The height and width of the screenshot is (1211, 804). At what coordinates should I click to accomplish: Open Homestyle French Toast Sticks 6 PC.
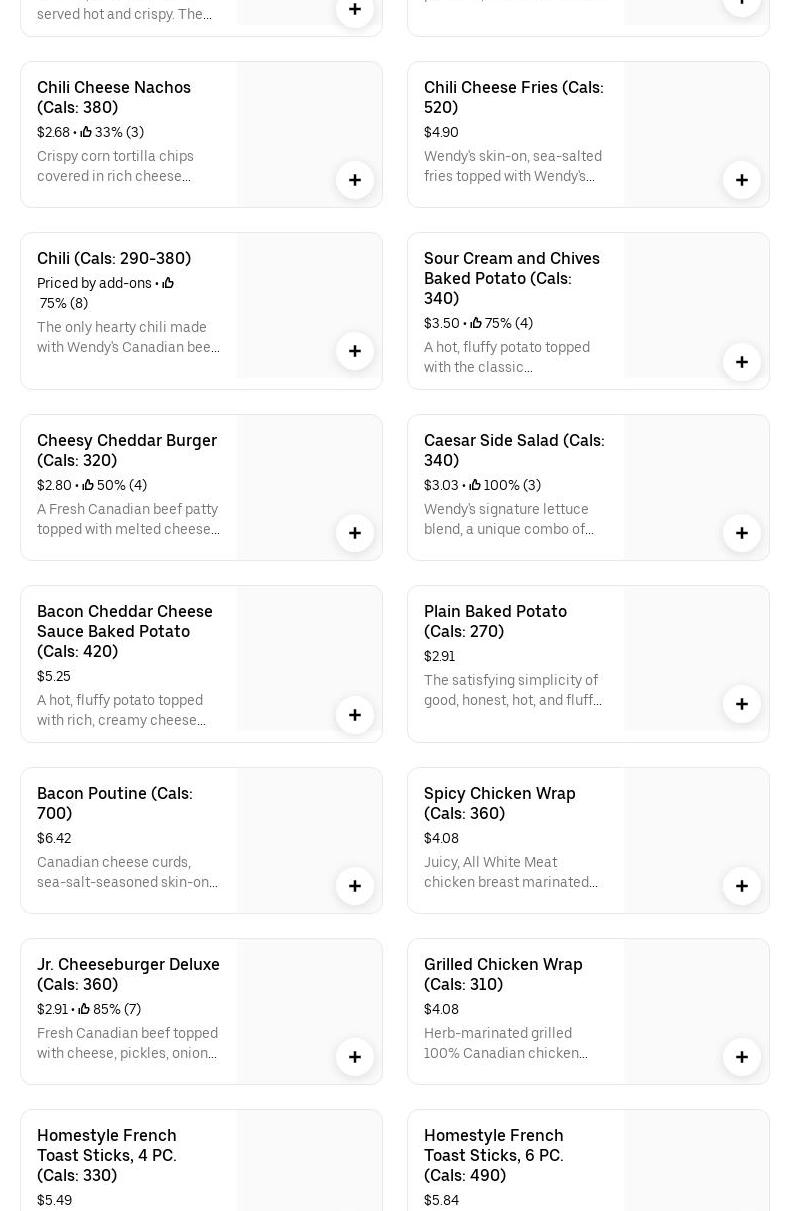tap(494, 1155)
